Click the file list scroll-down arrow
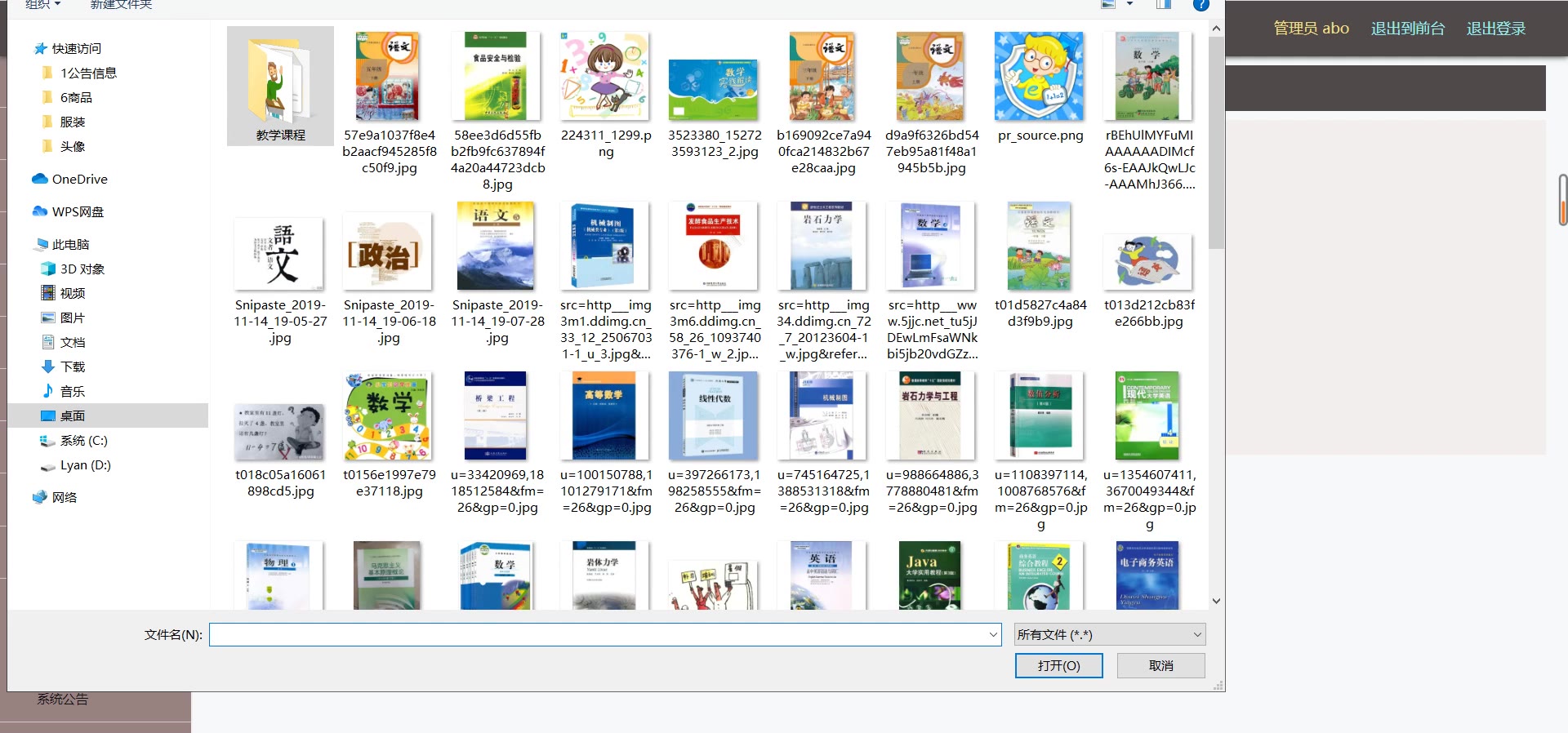Viewport: 1568px width, 733px height. coord(1216,601)
